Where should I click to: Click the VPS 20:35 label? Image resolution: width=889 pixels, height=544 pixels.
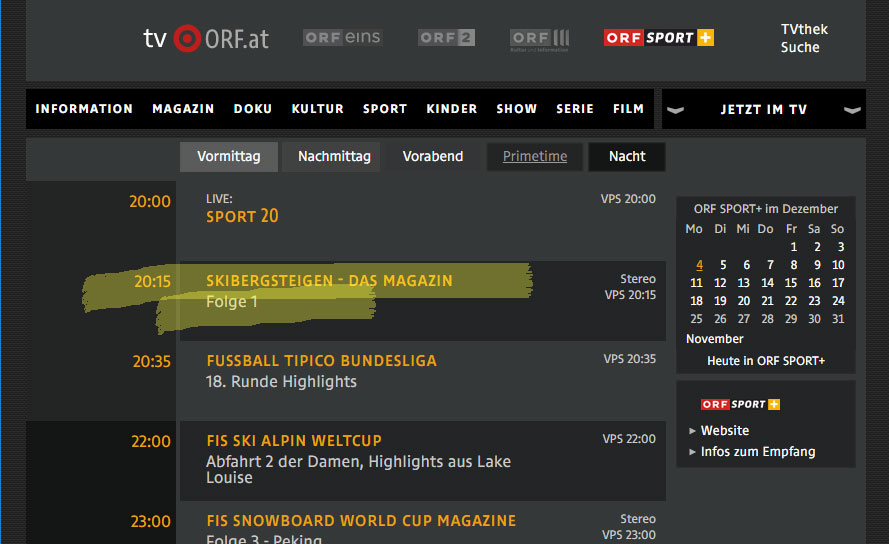629,359
